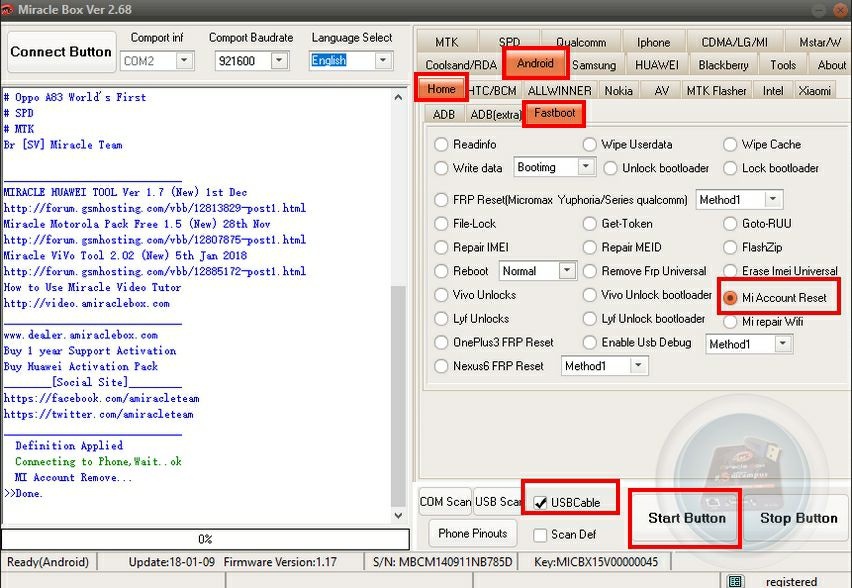
Task: Switch to the MTK tab
Action: click(447, 42)
